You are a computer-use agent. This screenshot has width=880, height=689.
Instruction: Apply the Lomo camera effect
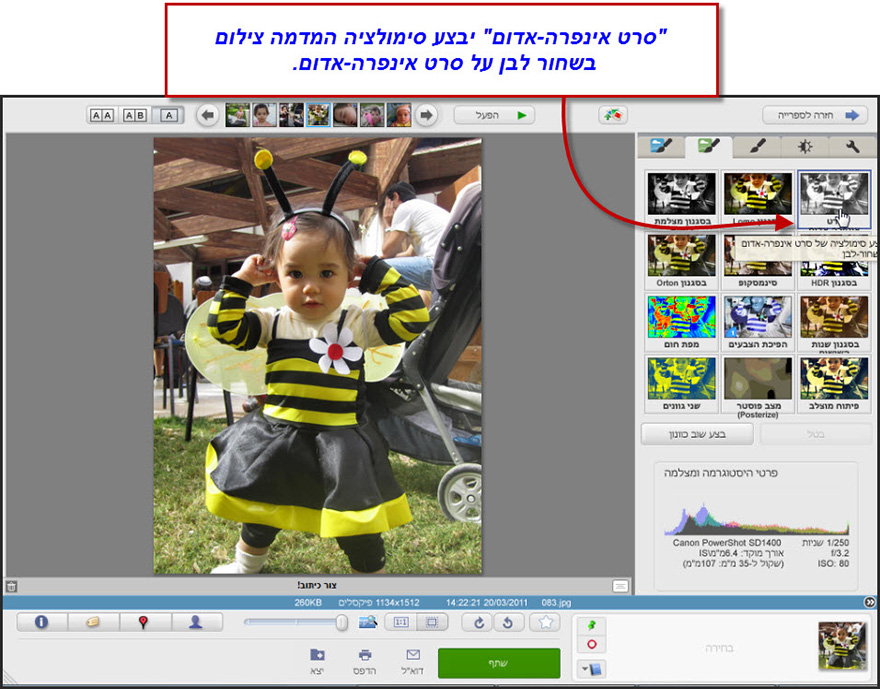[757, 190]
